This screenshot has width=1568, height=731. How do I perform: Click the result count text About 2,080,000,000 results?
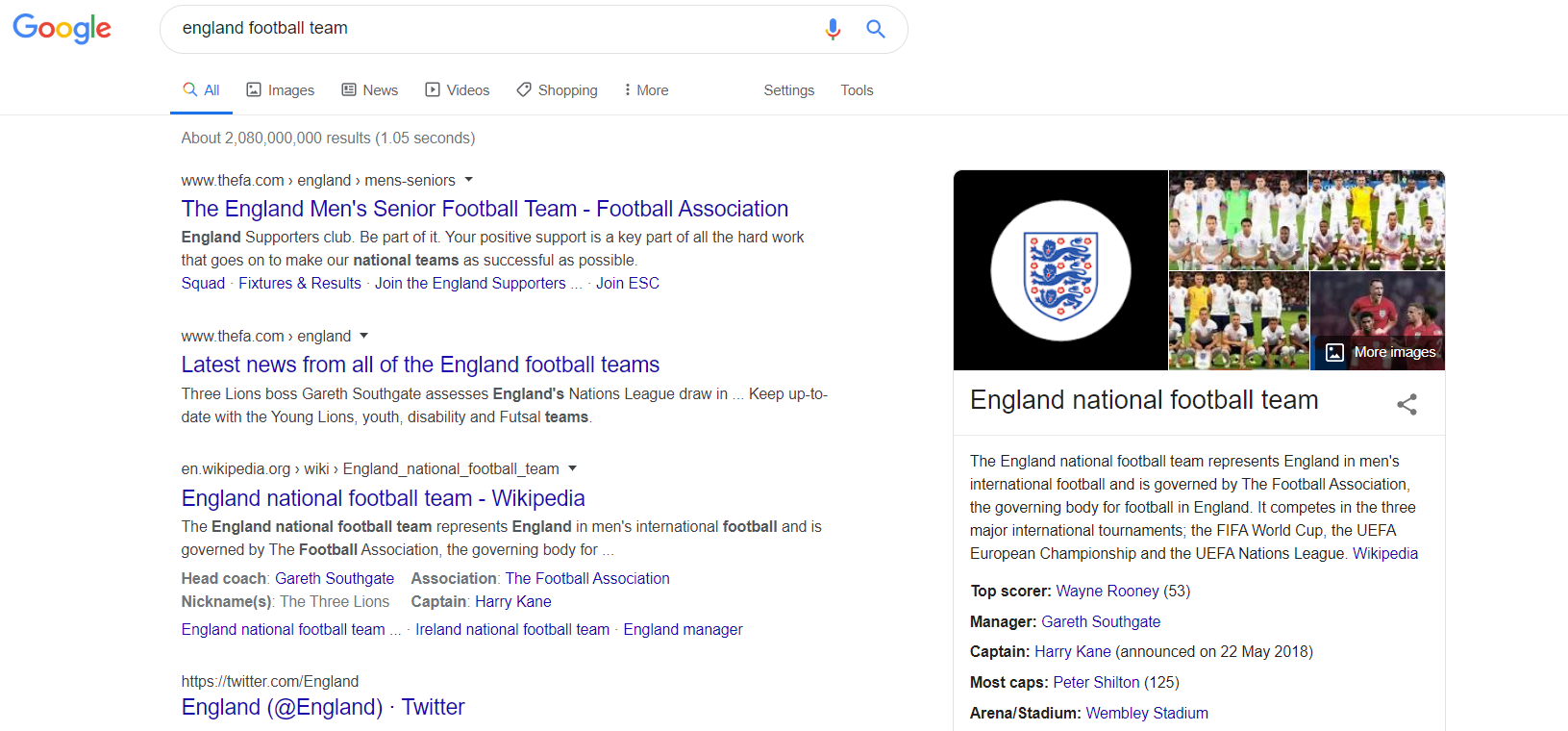[x=328, y=138]
